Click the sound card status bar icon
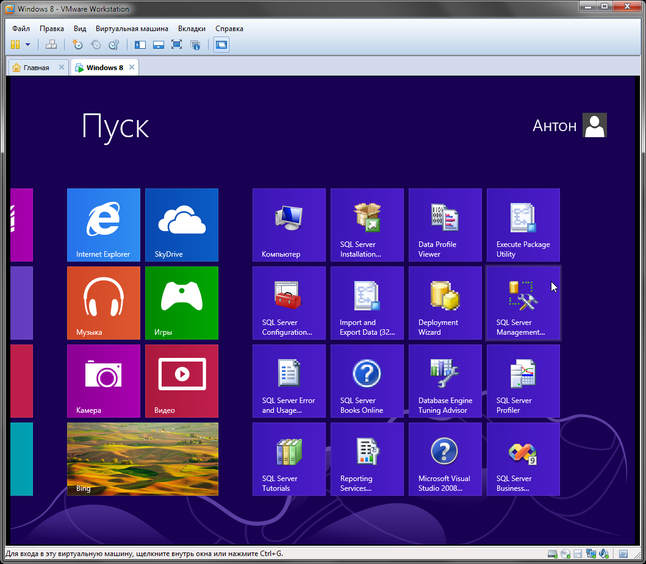646x564 pixels. click(604, 554)
